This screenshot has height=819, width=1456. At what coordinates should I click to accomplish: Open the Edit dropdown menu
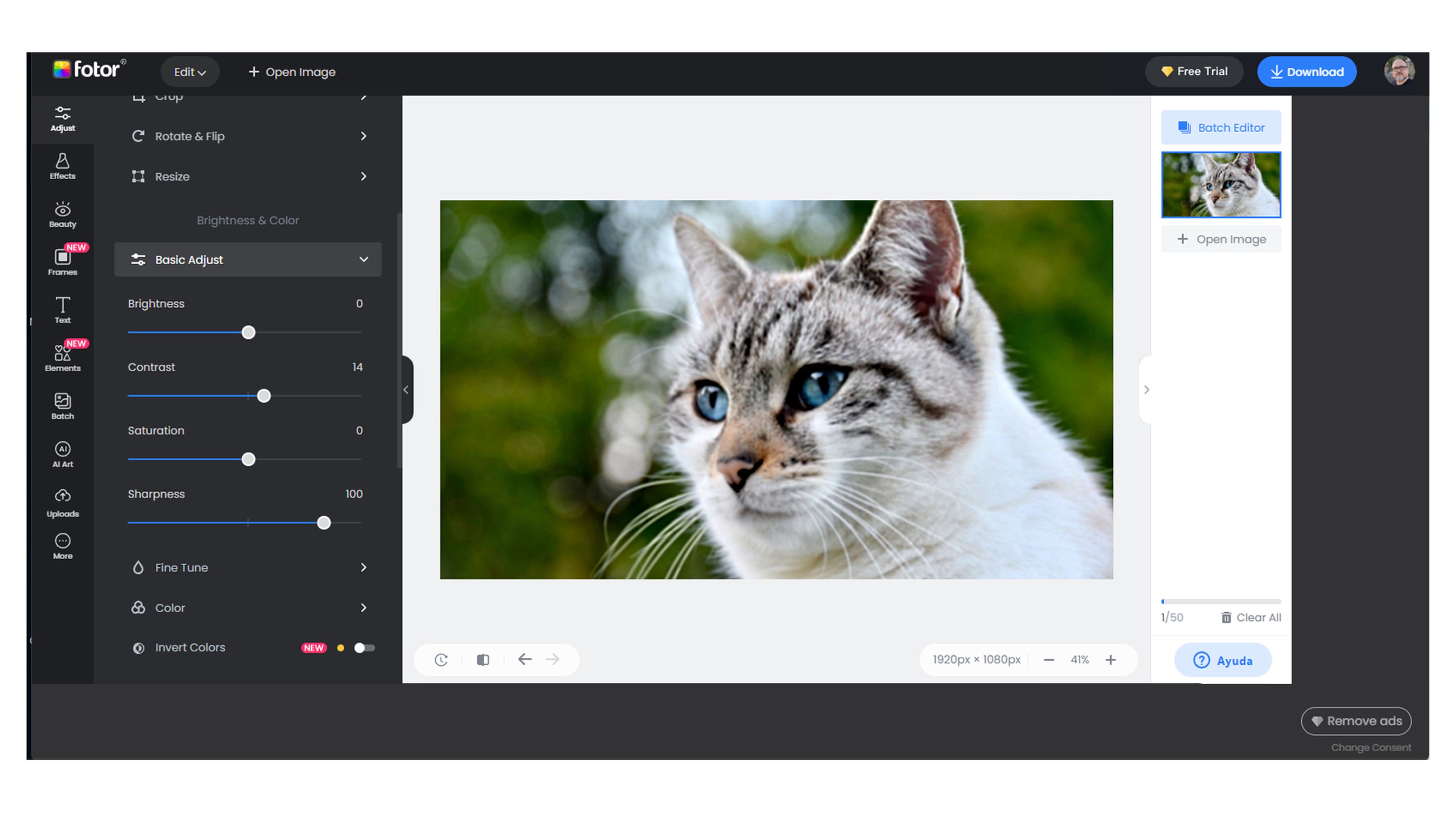(189, 72)
